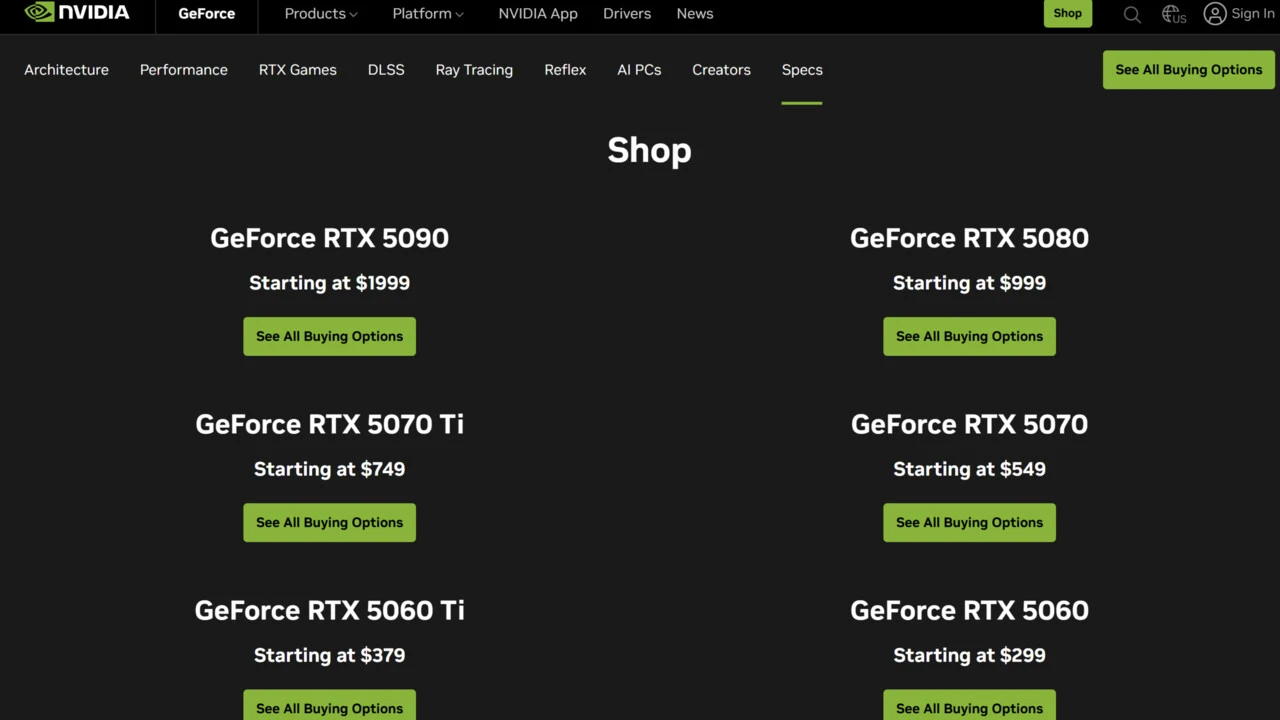See buying options for GeForce RTX 5070 Ti

pos(329,522)
